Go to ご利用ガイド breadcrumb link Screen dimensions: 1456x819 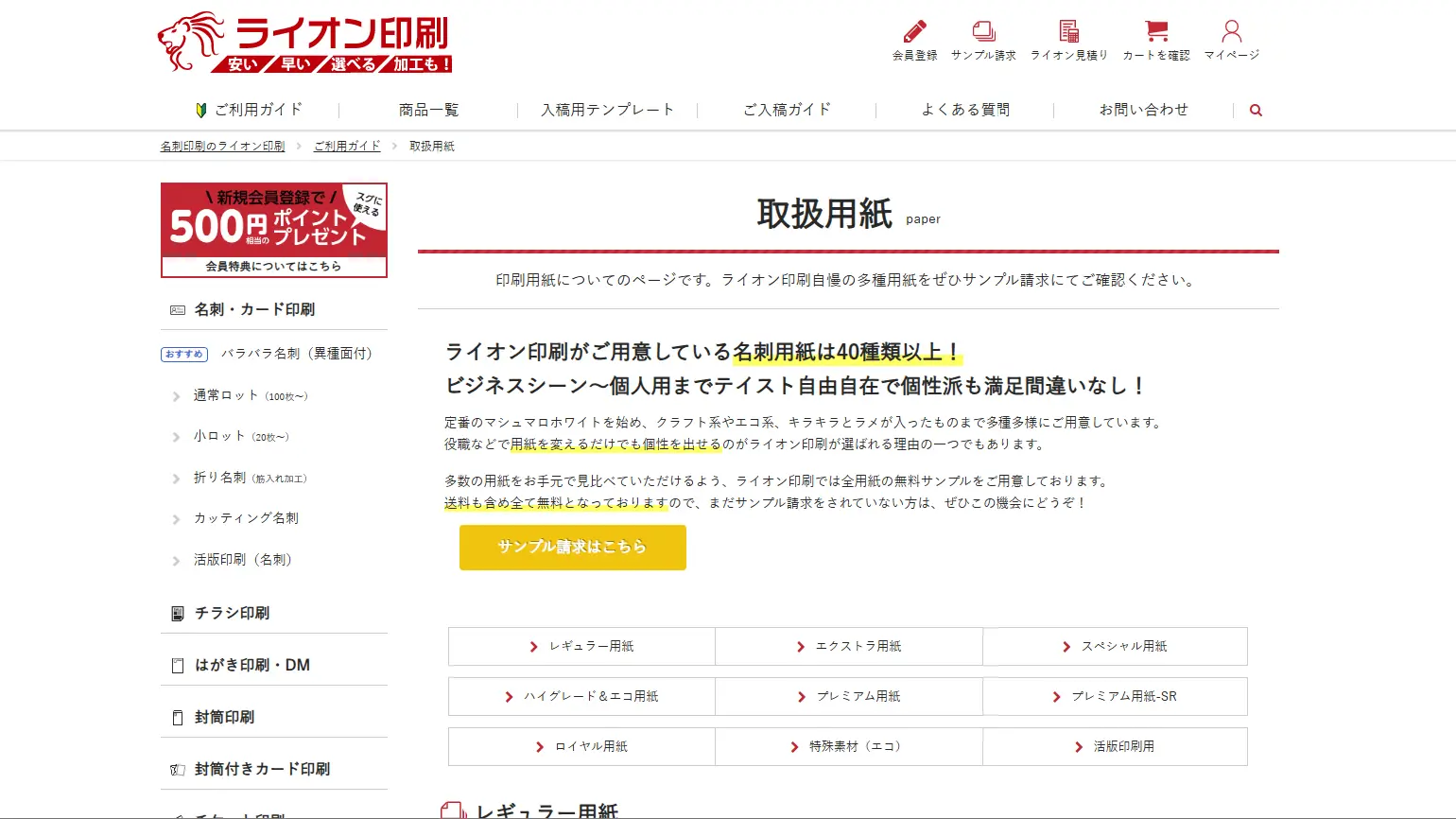(x=347, y=146)
